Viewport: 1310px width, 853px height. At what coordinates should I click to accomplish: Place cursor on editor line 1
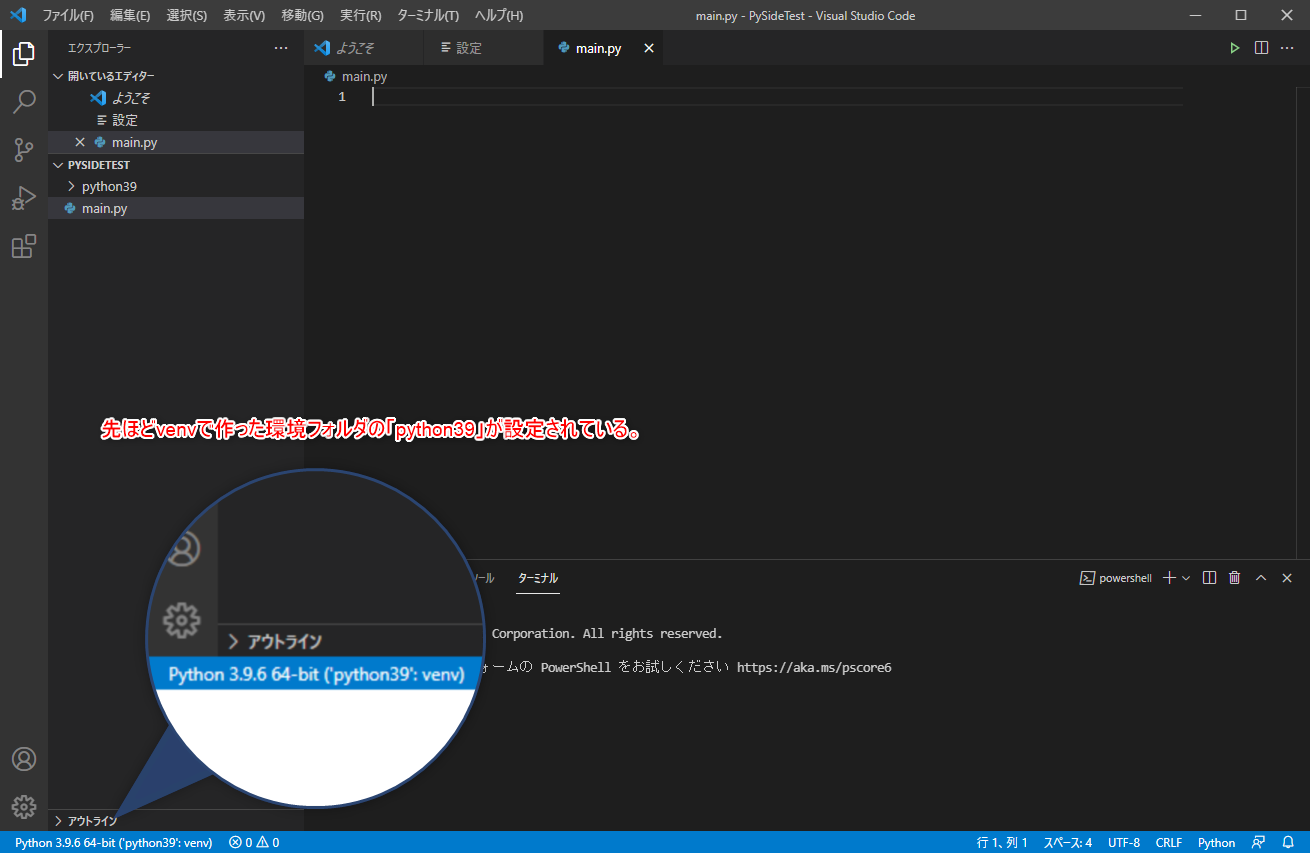[776, 97]
